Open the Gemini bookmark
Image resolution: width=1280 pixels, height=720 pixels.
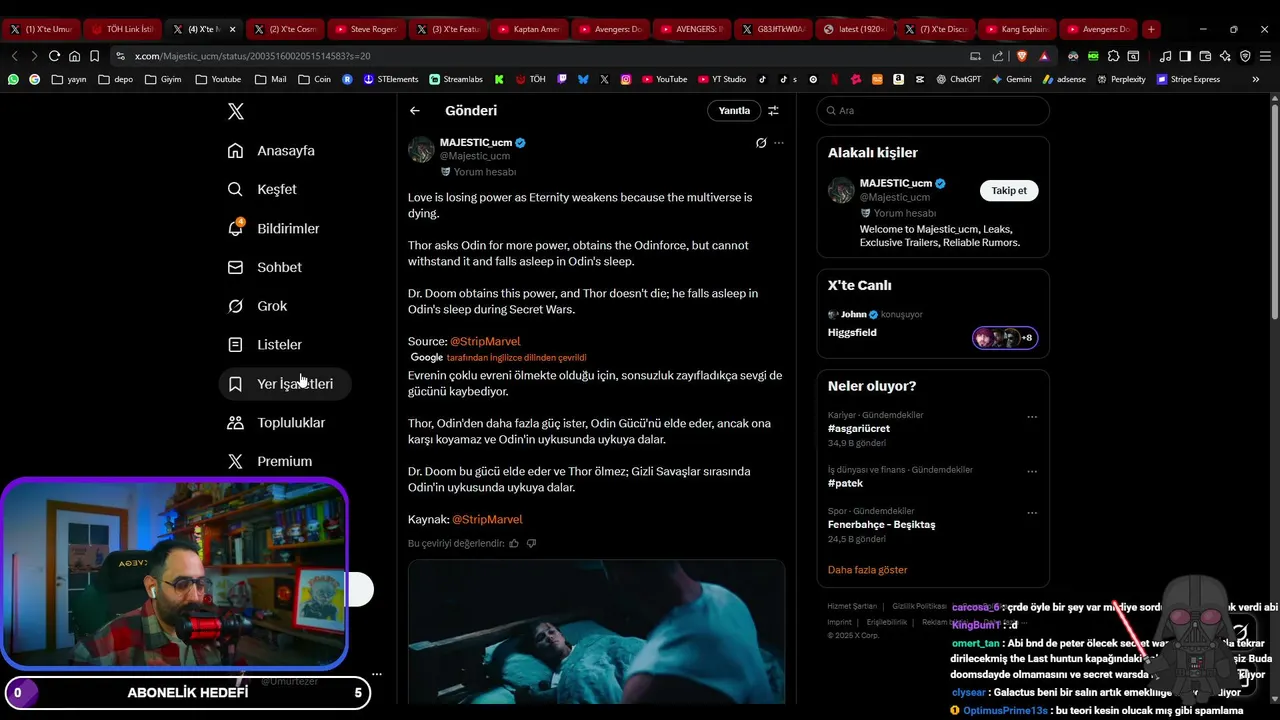[x=1011, y=79]
